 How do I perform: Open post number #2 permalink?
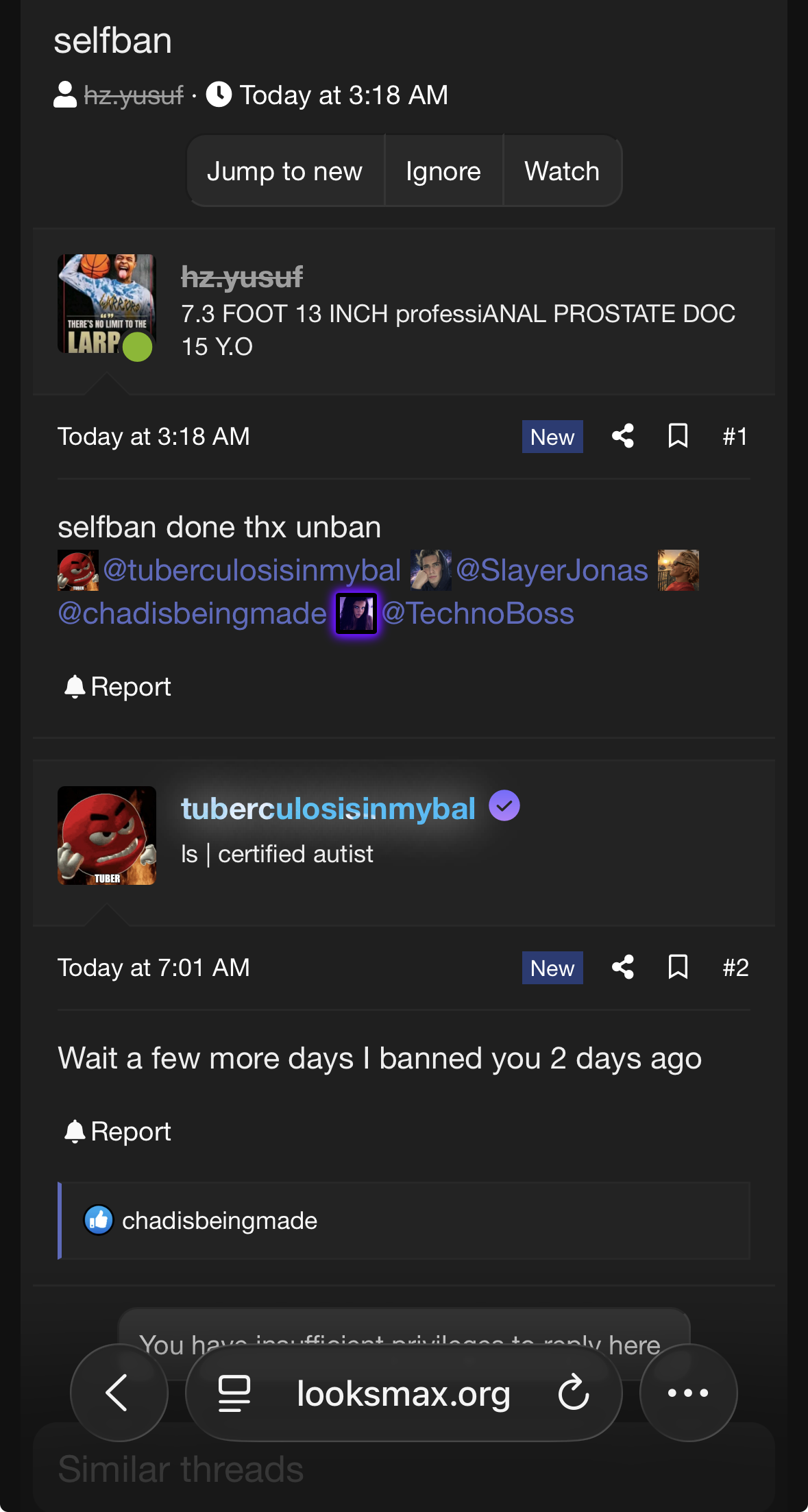click(x=735, y=967)
